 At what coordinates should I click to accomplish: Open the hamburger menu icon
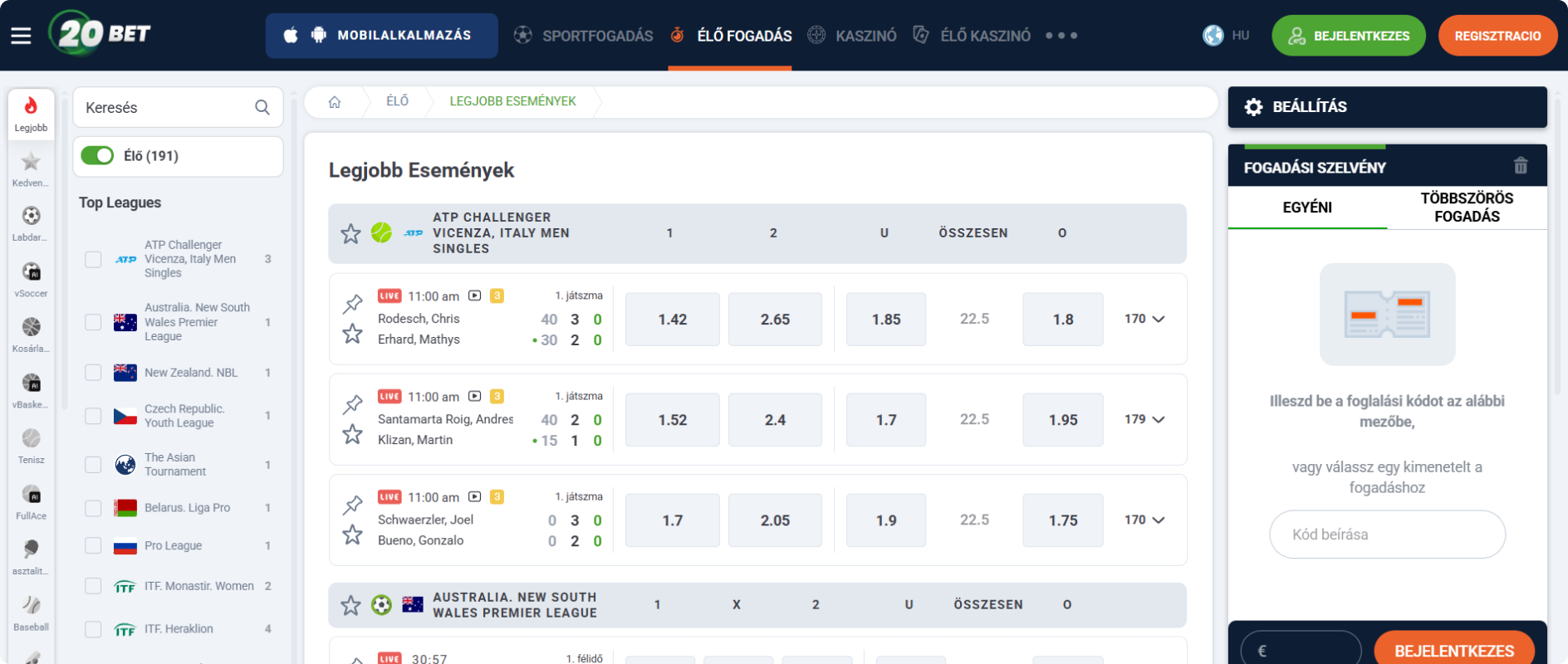[21, 36]
